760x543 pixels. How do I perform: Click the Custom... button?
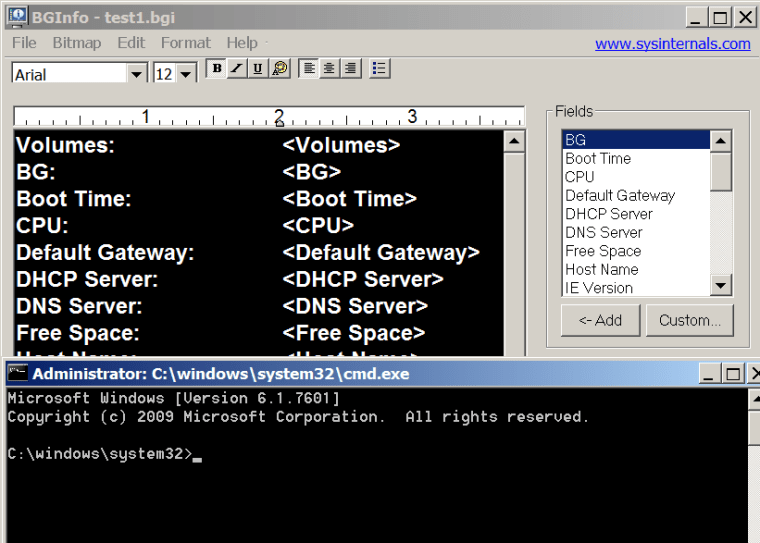[690, 320]
